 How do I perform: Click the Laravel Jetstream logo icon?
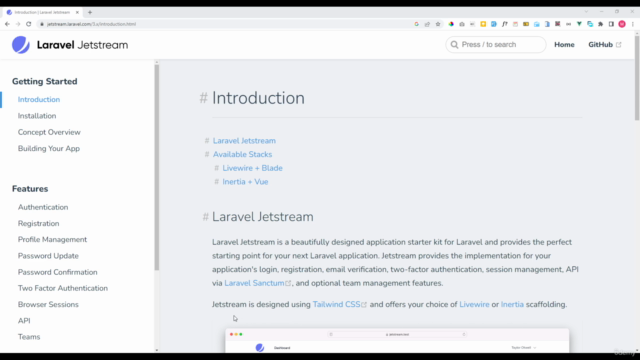[20, 44]
